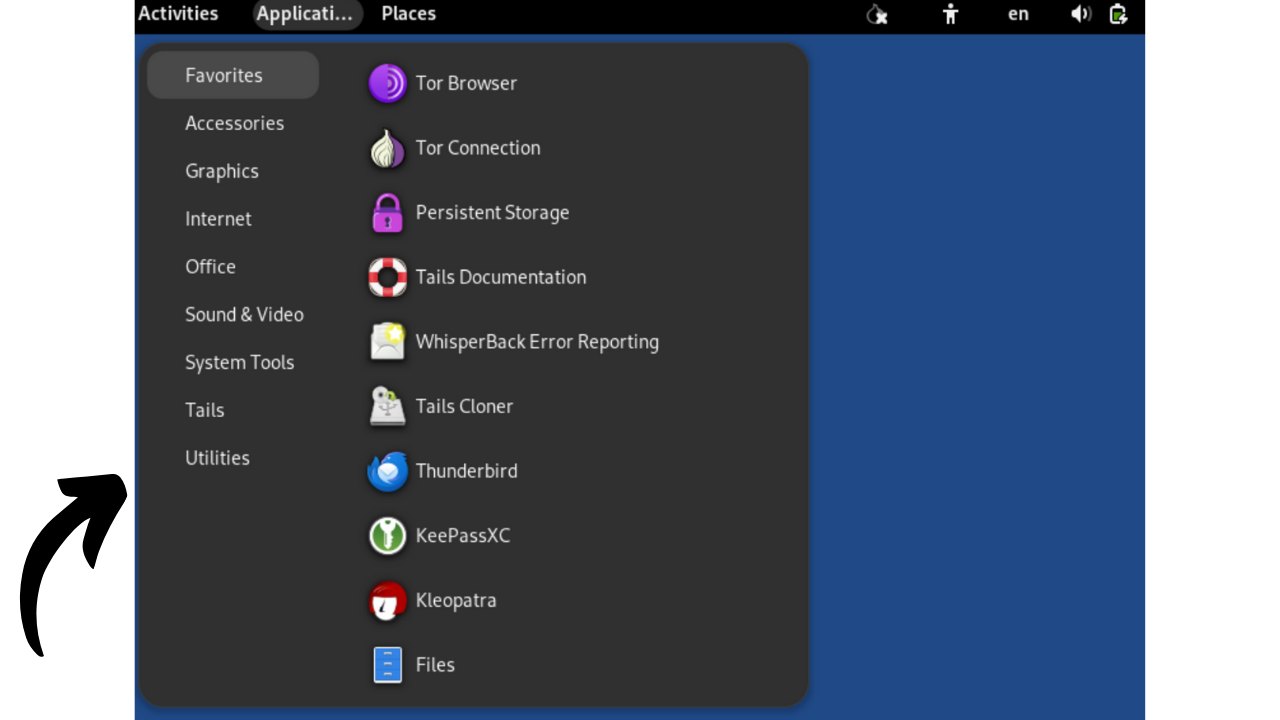The image size is (1280, 720).
Task: Open the Places menu
Action: pos(408,14)
